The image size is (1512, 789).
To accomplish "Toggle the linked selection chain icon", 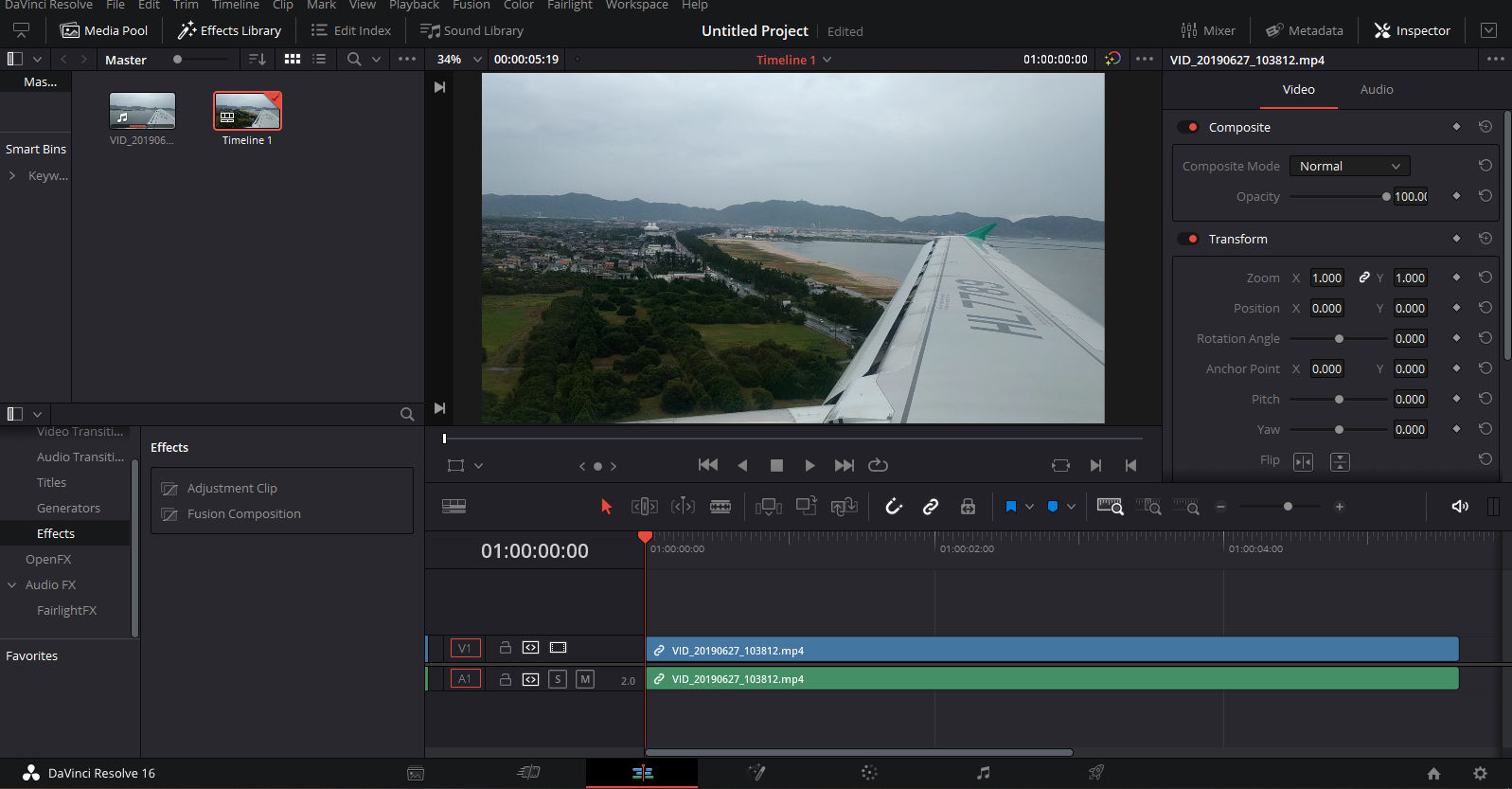I will coord(931,507).
